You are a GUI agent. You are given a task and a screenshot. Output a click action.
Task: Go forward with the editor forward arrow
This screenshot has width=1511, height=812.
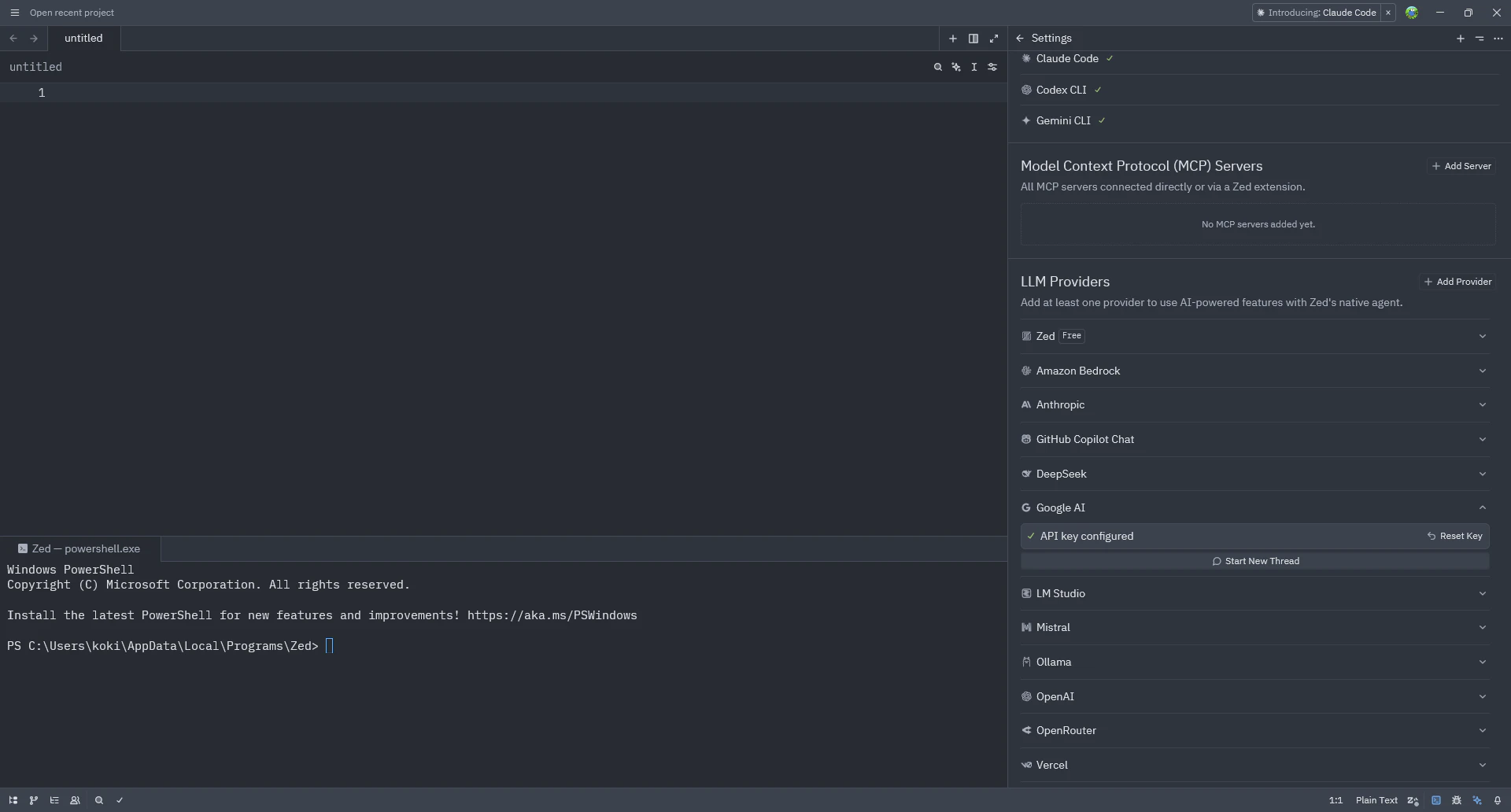34,38
